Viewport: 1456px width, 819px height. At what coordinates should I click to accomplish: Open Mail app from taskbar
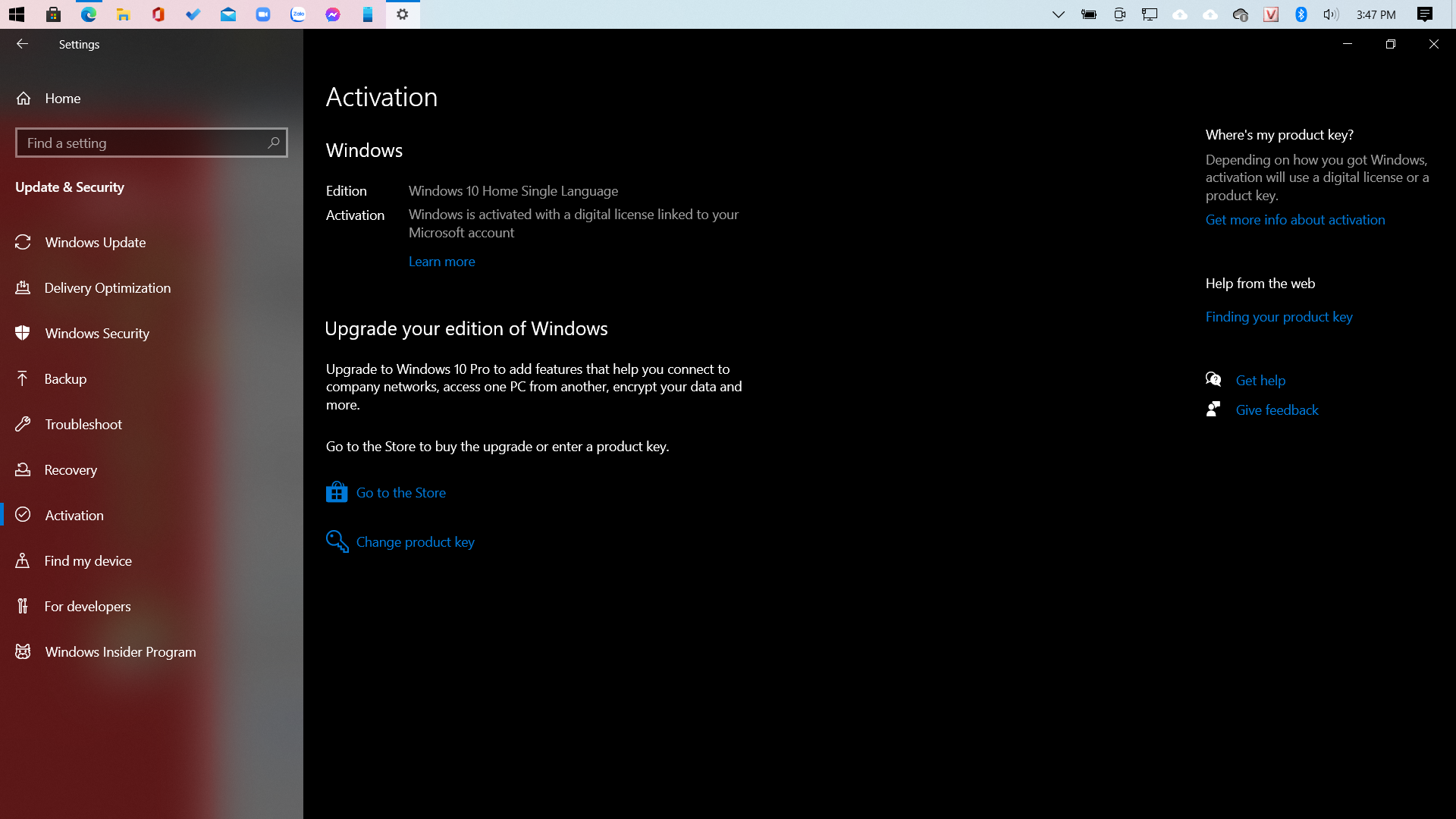click(228, 14)
